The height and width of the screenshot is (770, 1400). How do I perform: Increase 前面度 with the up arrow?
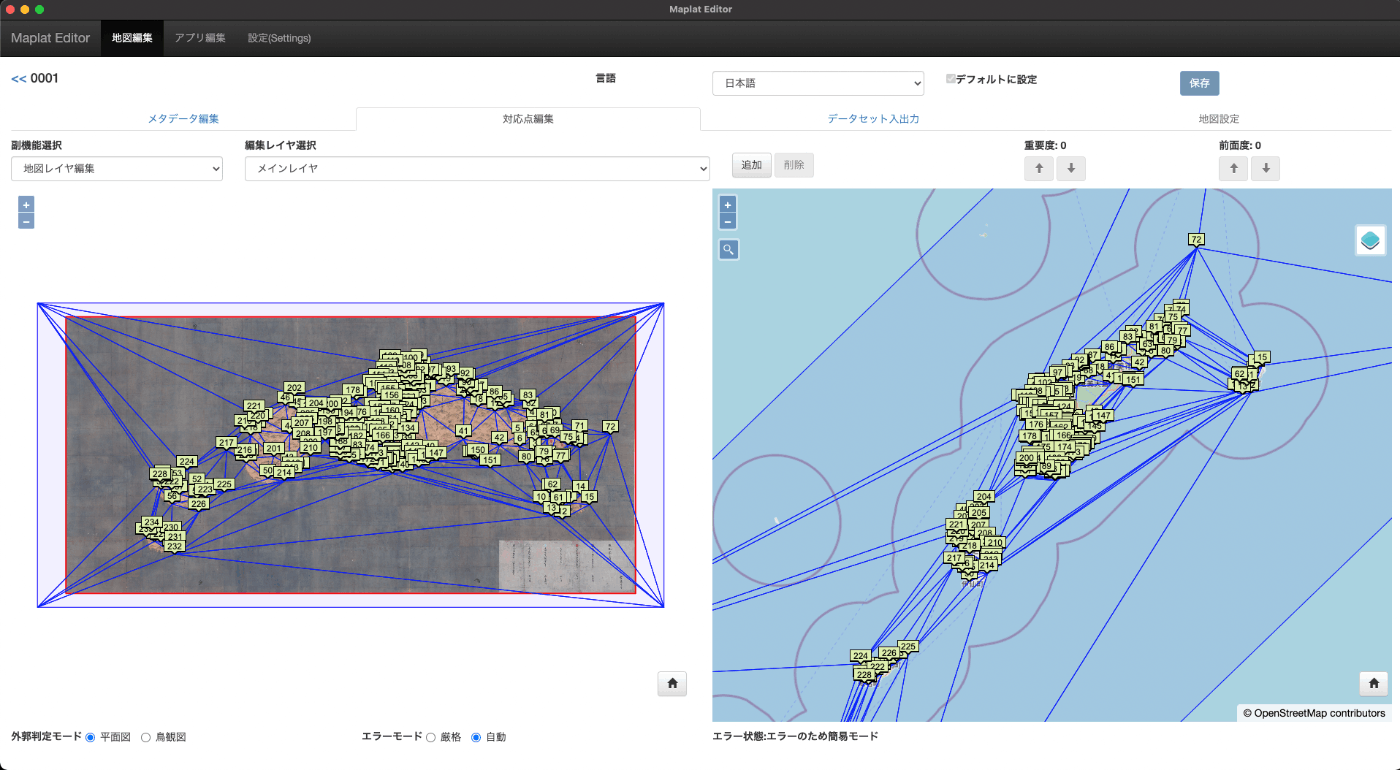tap(1234, 169)
